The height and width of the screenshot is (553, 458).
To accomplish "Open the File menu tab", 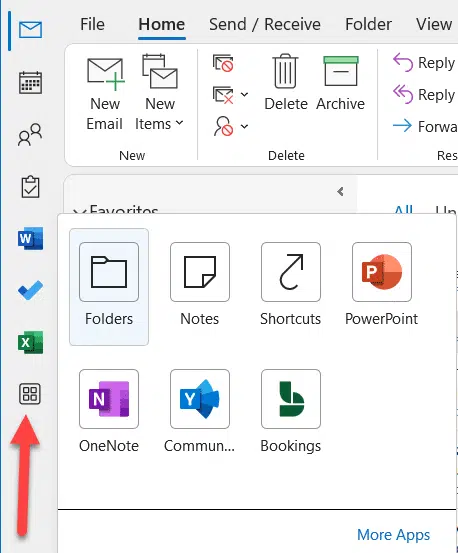I will pyautogui.click(x=92, y=24).
